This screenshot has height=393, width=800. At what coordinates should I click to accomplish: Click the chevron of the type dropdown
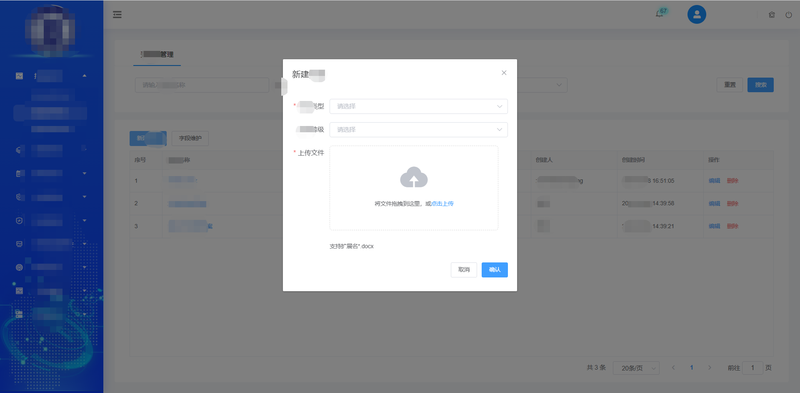point(499,106)
